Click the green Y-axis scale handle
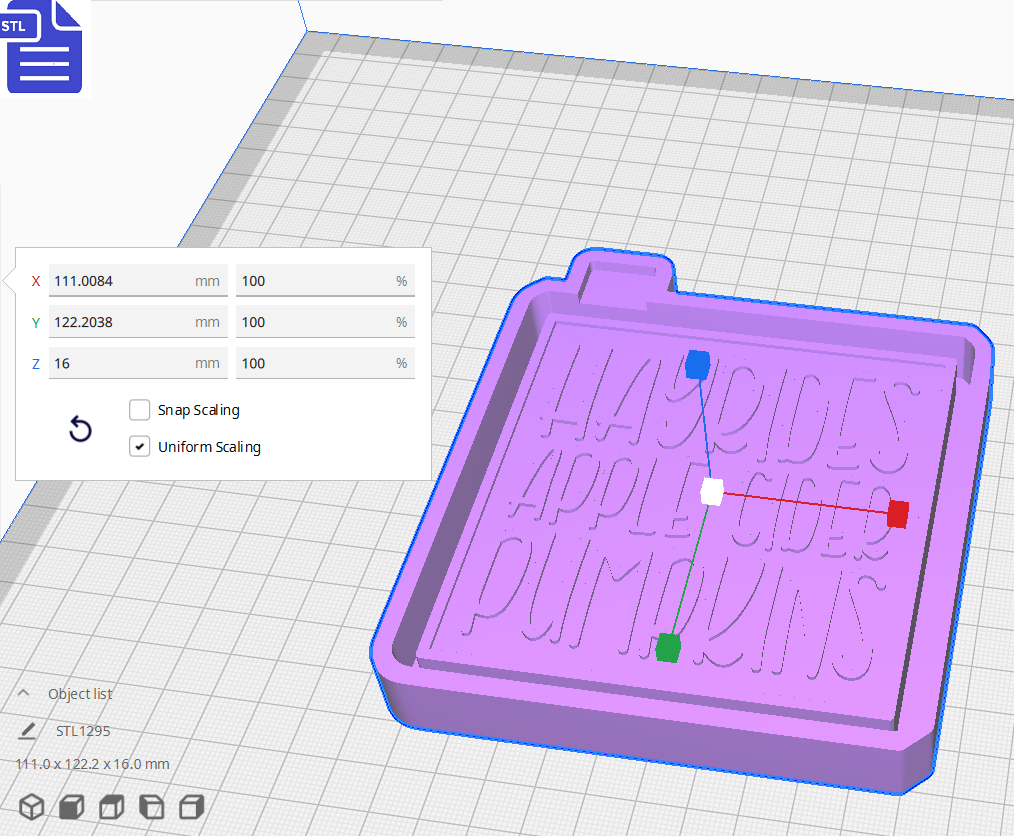 tap(668, 646)
